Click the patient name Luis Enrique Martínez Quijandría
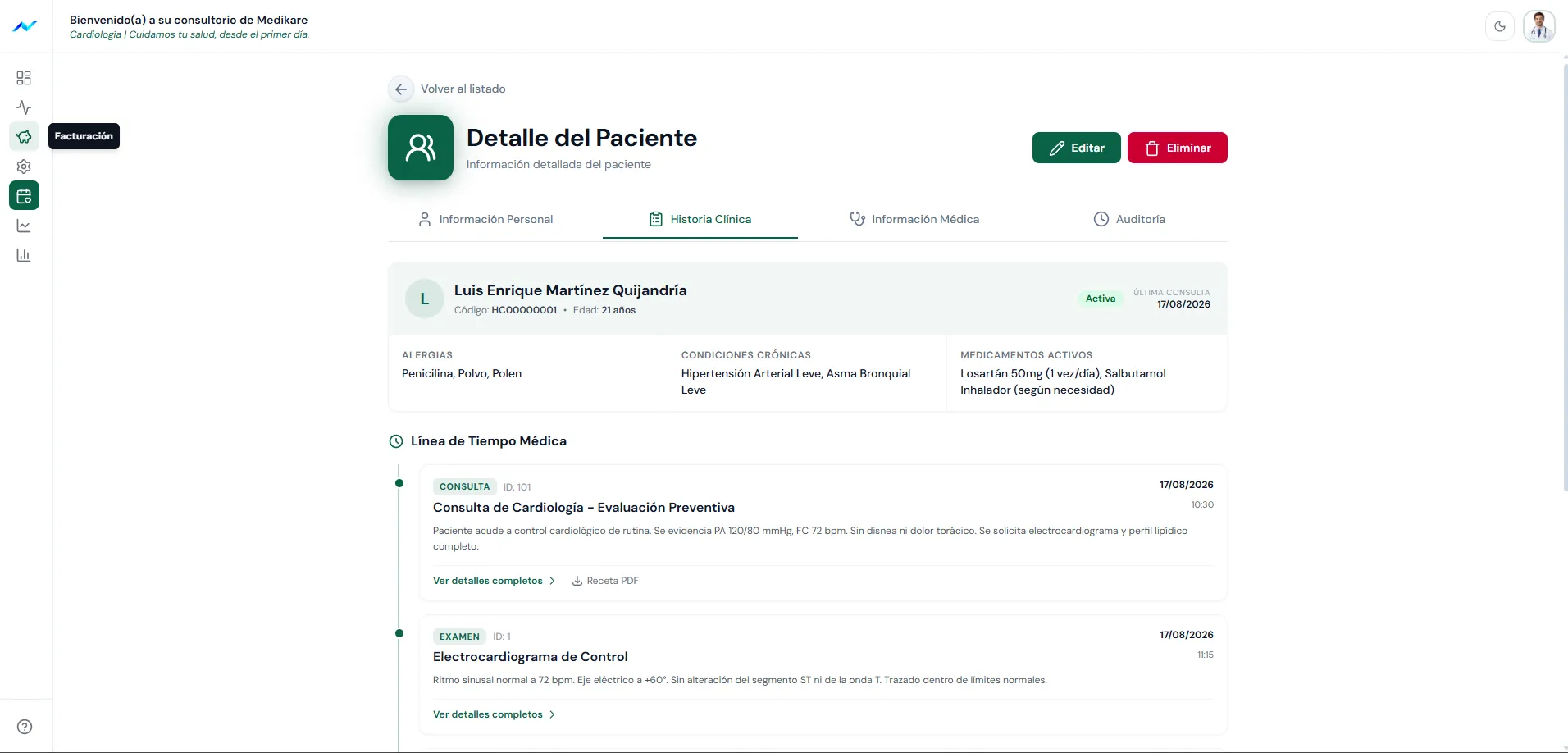The image size is (1568, 753). (571, 290)
